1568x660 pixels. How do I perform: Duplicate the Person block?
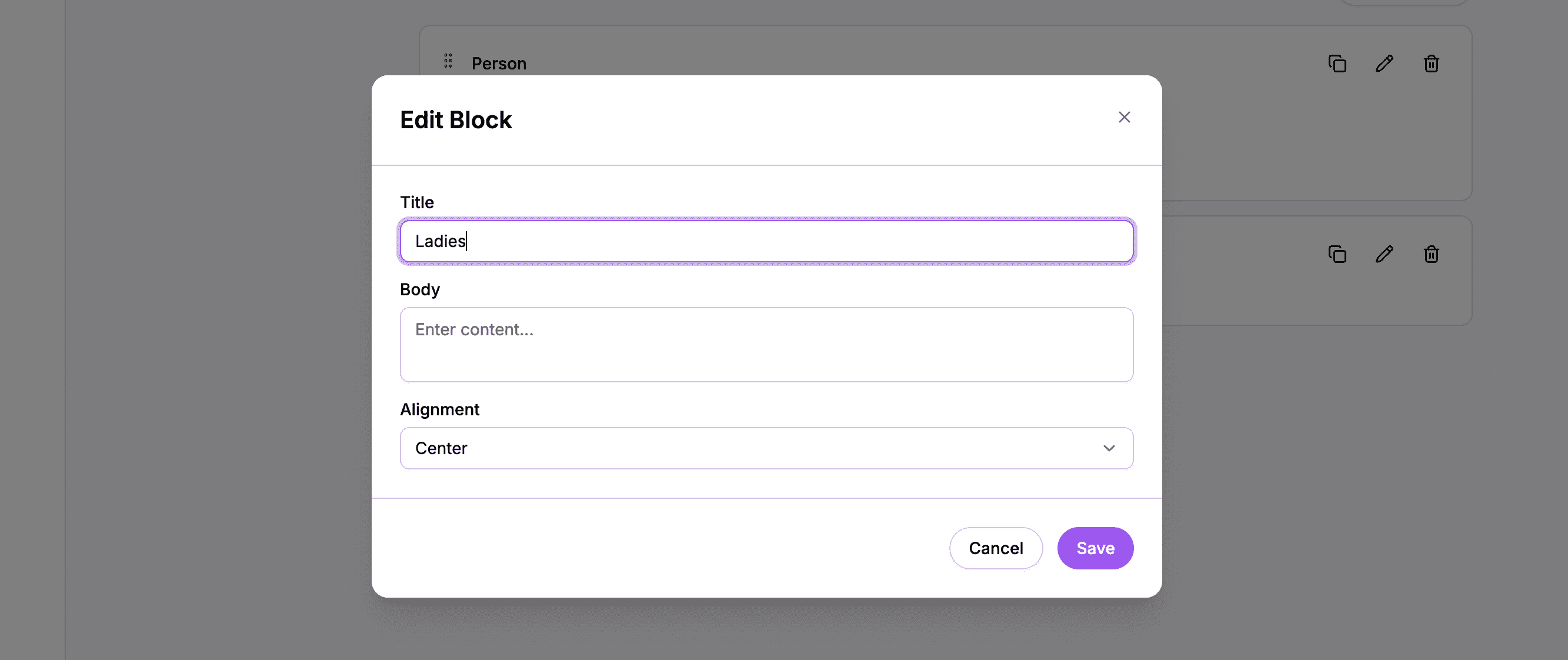pyautogui.click(x=1337, y=64)
